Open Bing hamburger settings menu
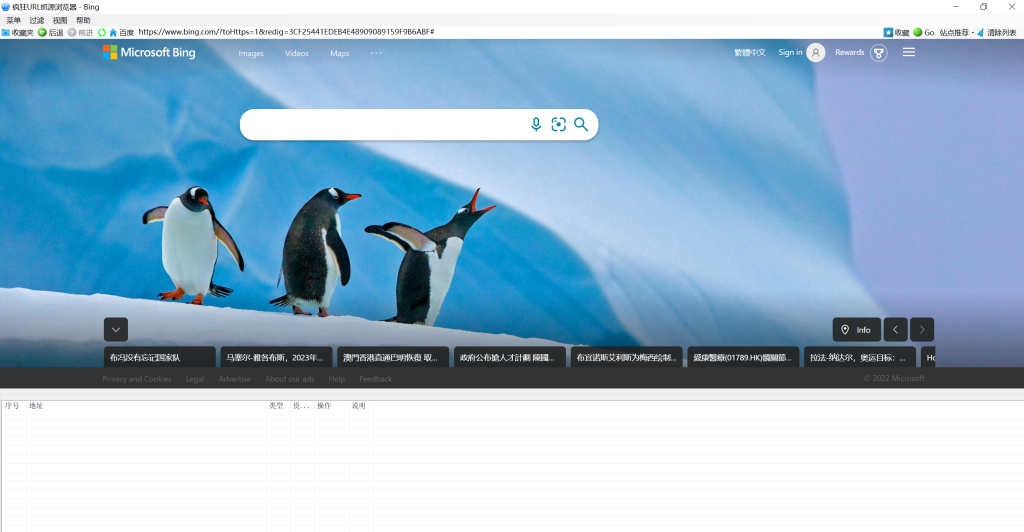 [909, 52]
